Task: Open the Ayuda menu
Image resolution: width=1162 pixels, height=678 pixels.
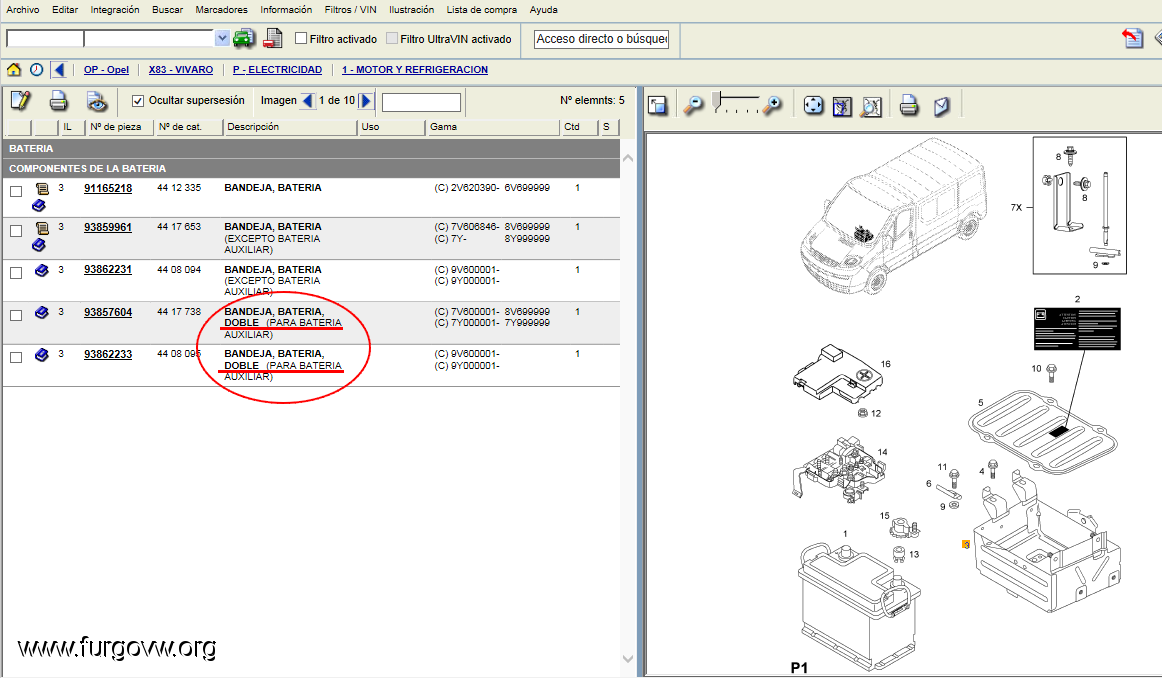Action: 544,10
